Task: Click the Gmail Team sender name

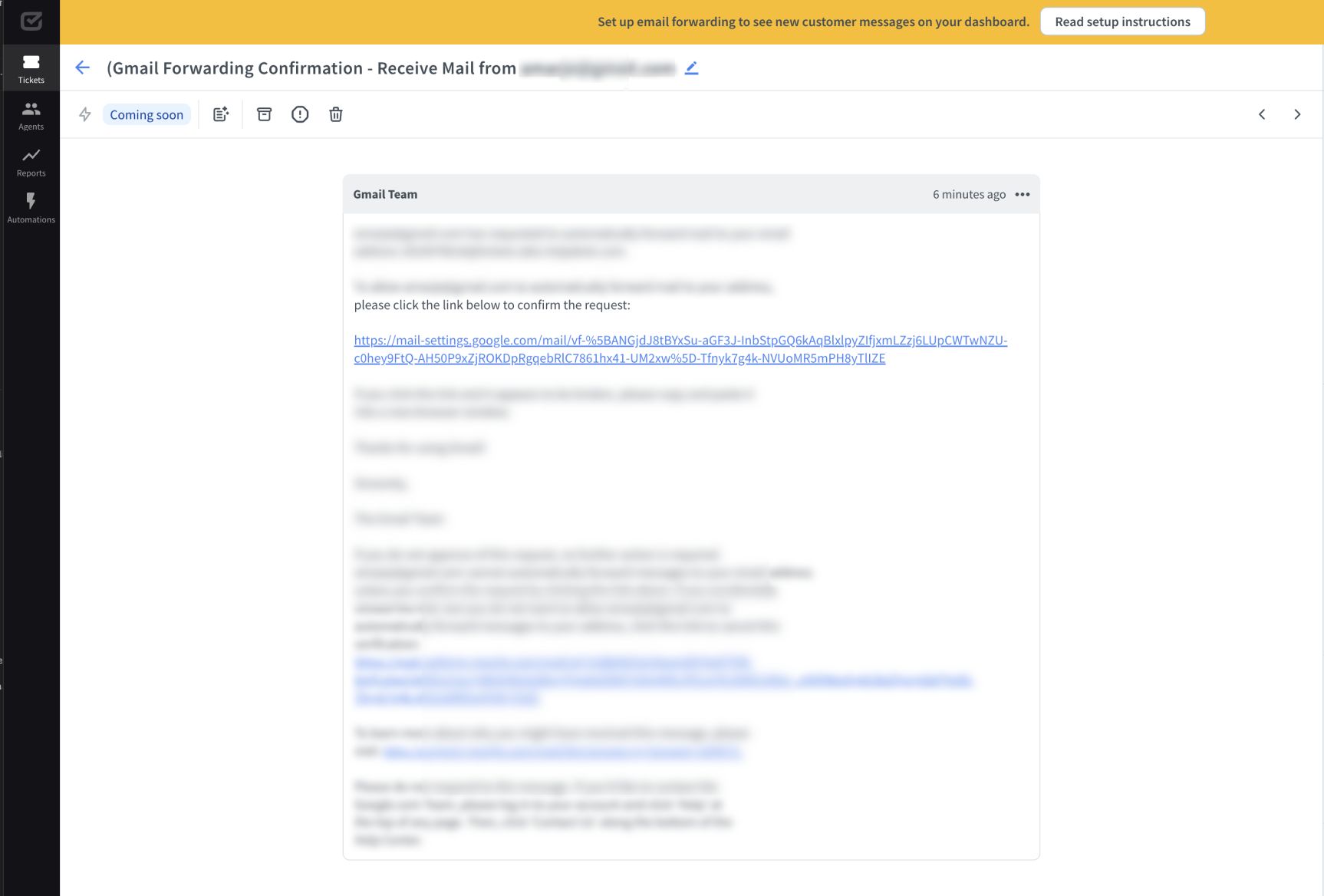Action: [x=384, y=194]
